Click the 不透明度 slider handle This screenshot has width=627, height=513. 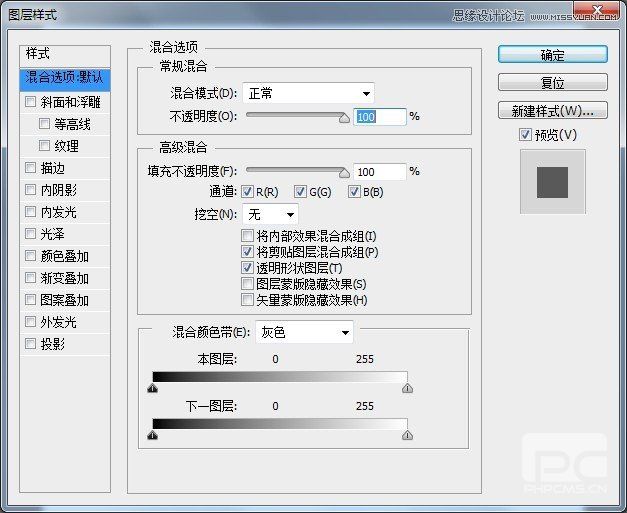[x=344, y=118]
